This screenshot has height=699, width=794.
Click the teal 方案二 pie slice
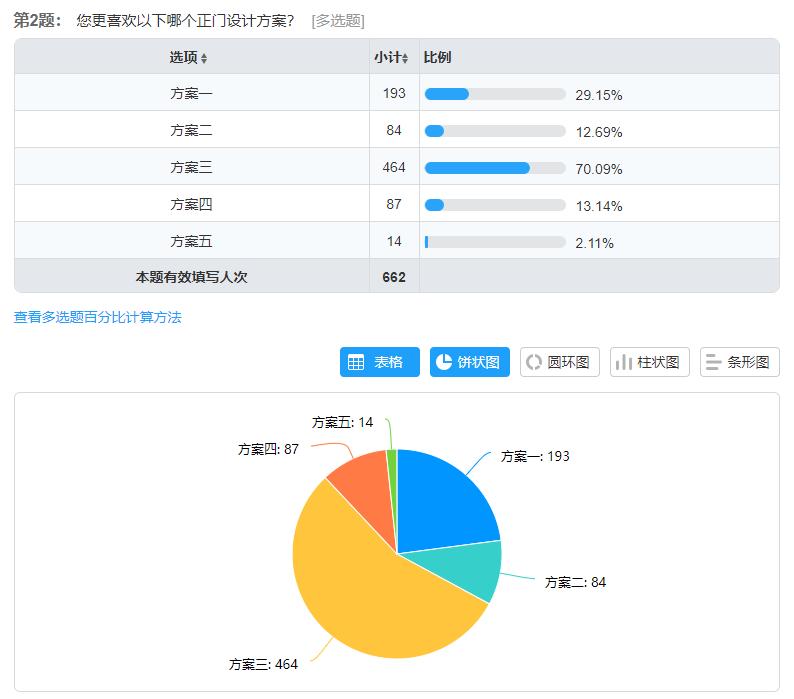click(x=470, y=570)
